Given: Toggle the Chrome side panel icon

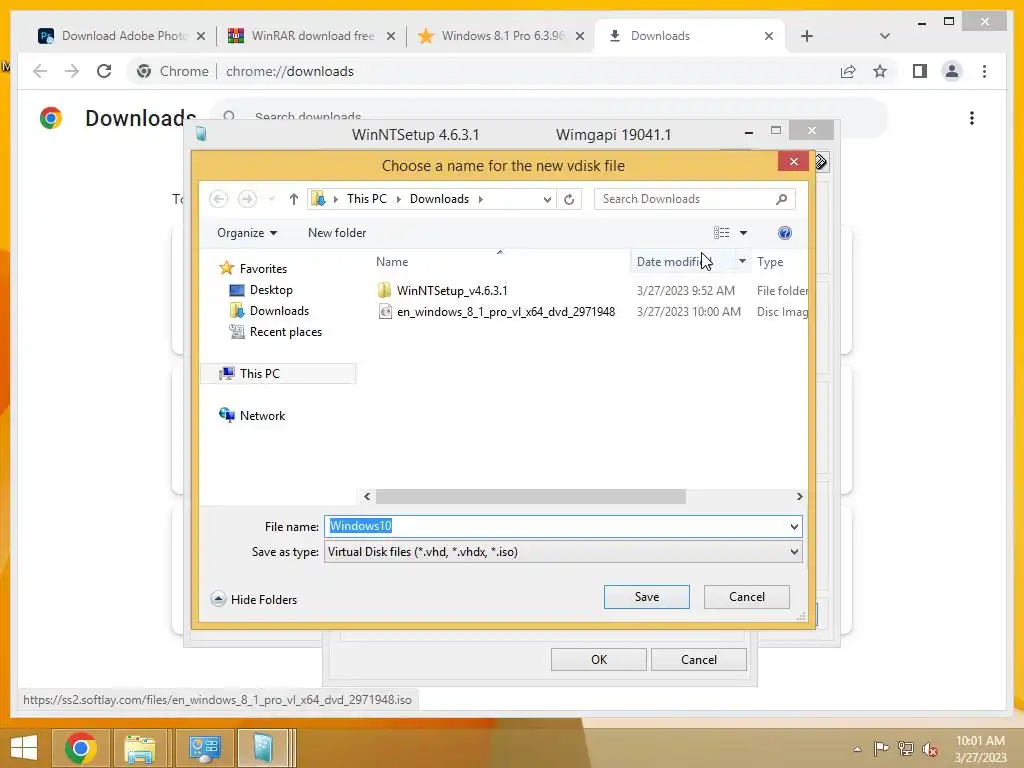Looking at the screenshot, I should (x=920, y=71).
